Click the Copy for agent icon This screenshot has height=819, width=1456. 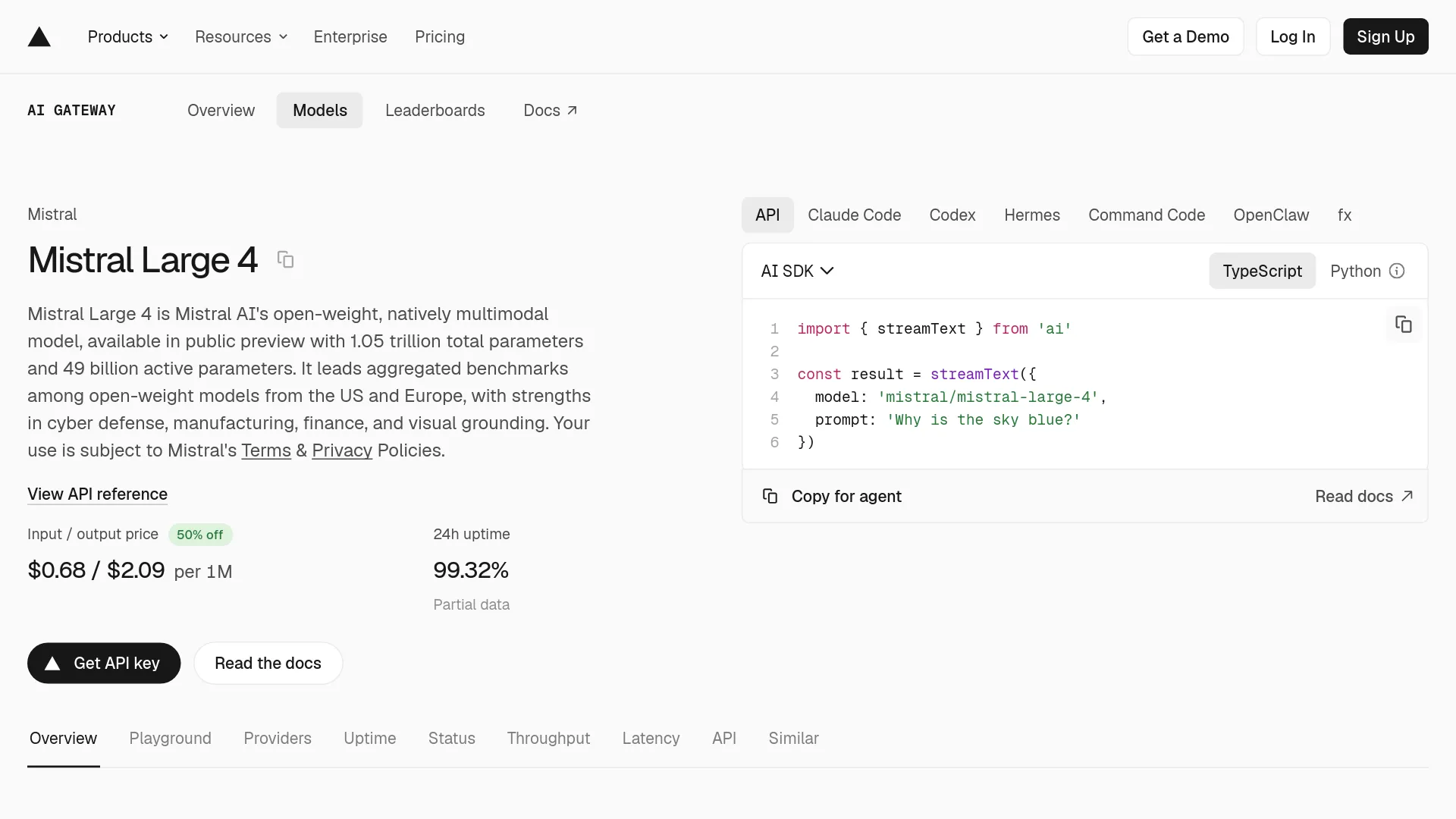[x=770, y=496]
